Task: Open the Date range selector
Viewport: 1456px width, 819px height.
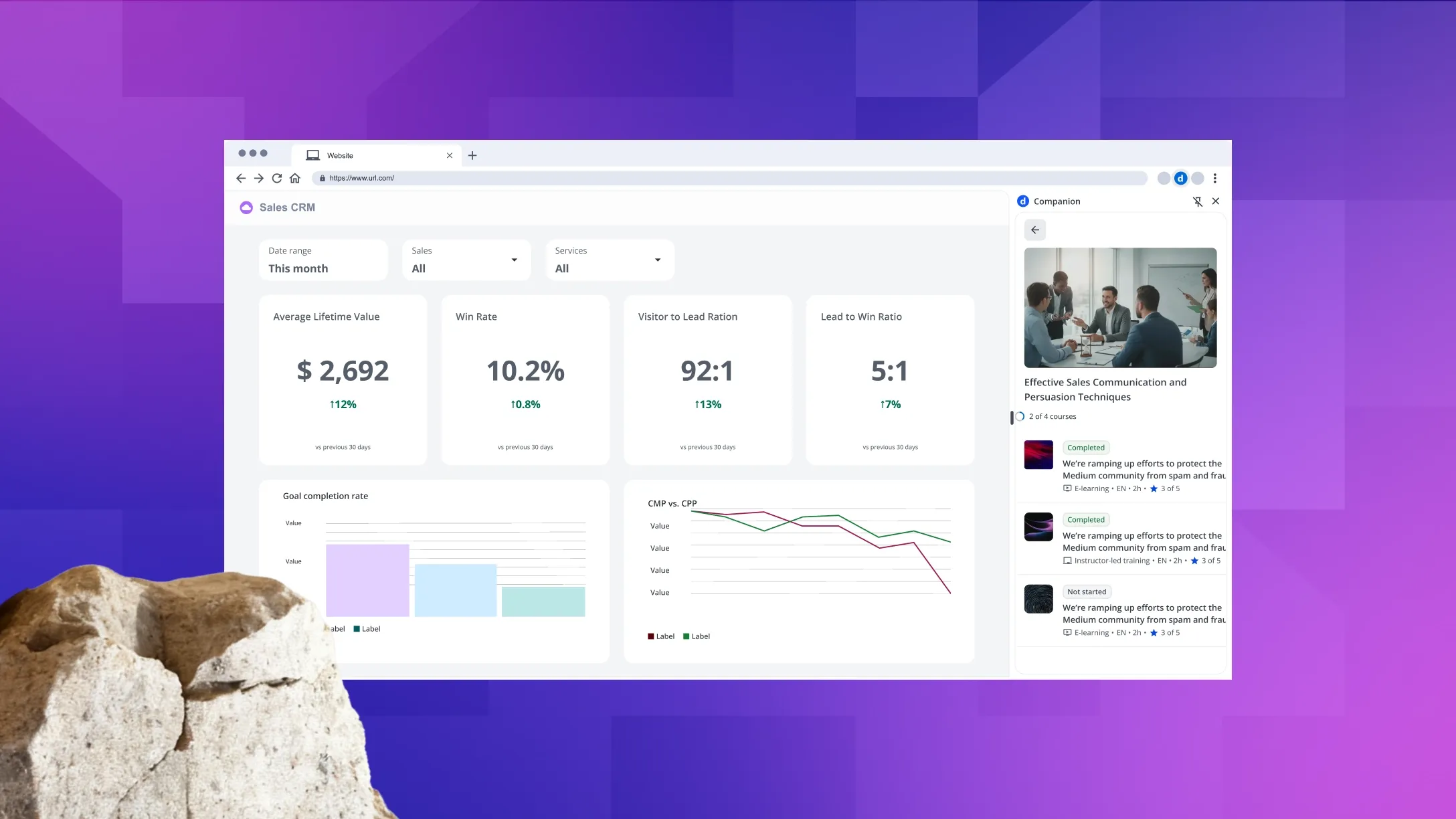Action: click(x=323, y=260)
